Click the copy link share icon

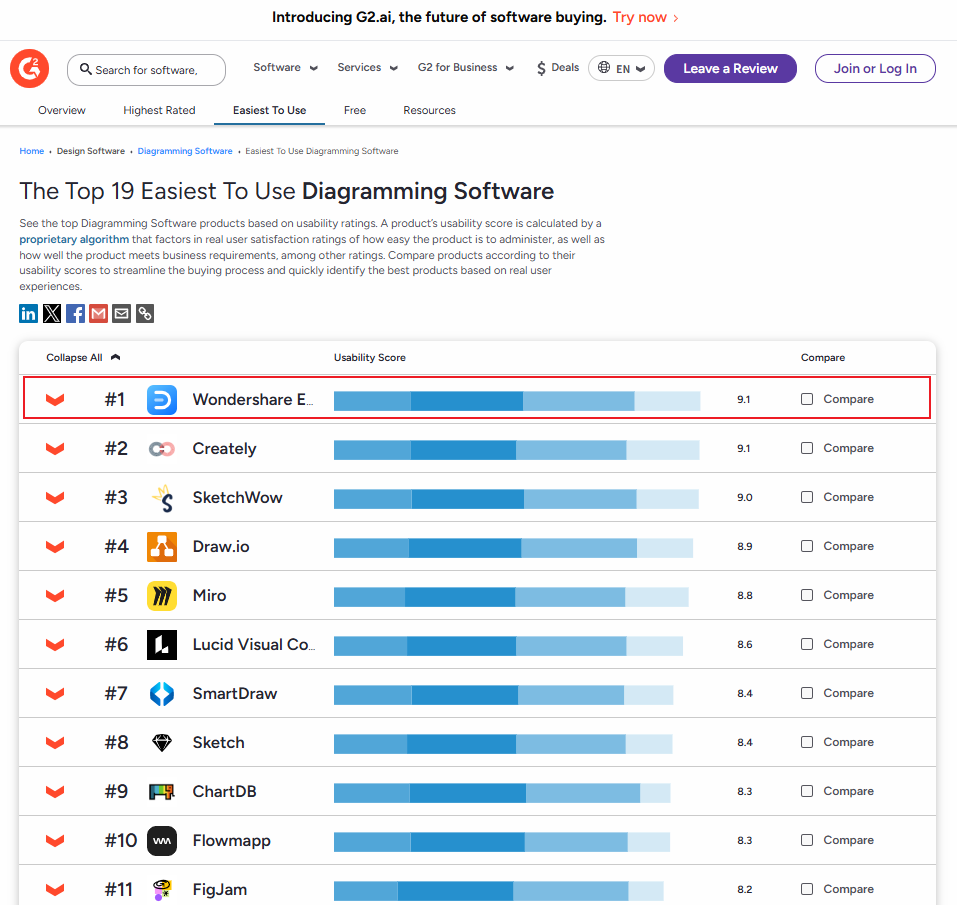coord(145,314)
